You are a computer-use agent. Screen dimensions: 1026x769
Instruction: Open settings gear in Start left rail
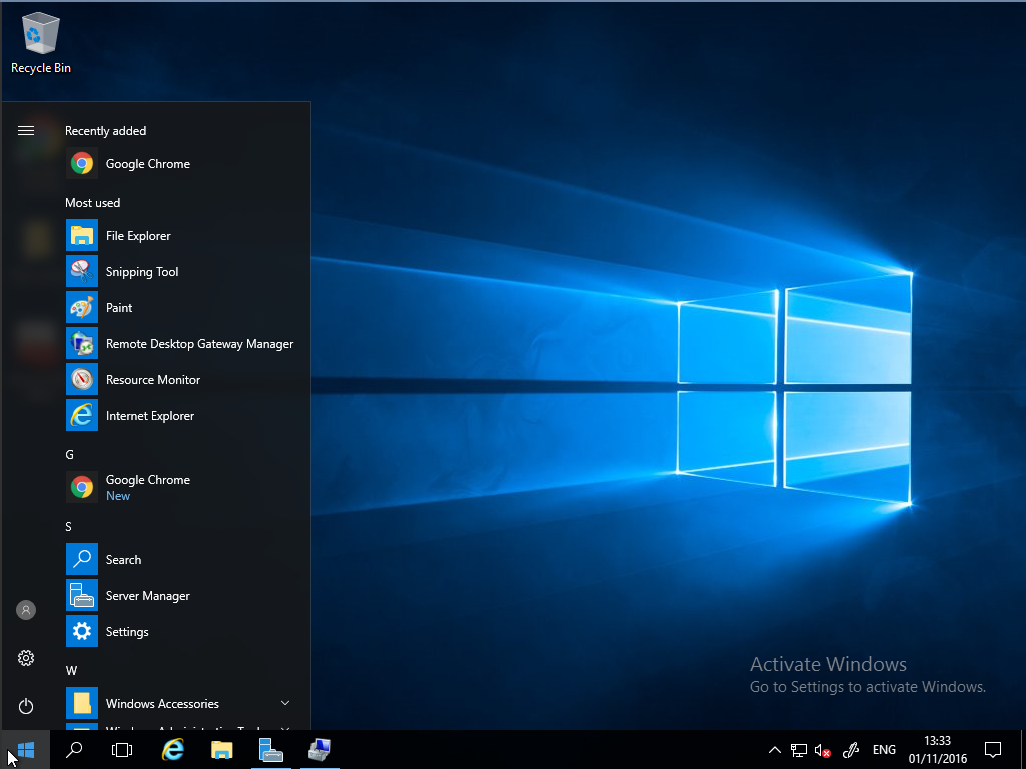26,658
